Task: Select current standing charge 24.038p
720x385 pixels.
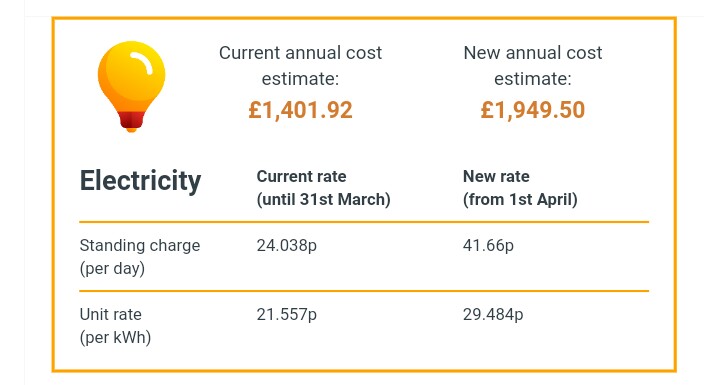Action: coord(287,246)
